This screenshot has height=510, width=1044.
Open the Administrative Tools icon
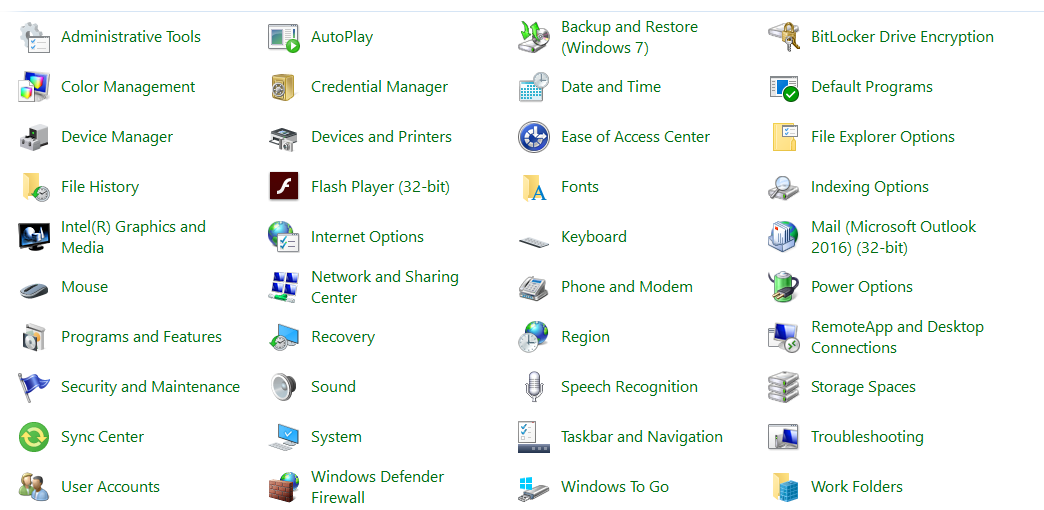tap(34, 37)
